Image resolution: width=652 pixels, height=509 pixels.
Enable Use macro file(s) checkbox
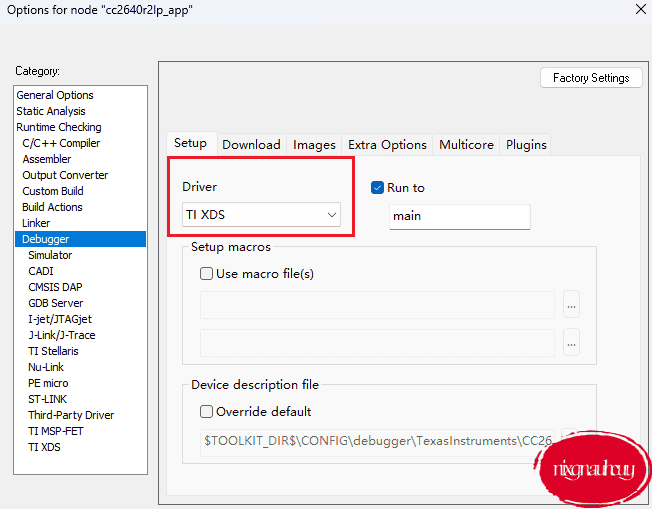click(207, 273)
